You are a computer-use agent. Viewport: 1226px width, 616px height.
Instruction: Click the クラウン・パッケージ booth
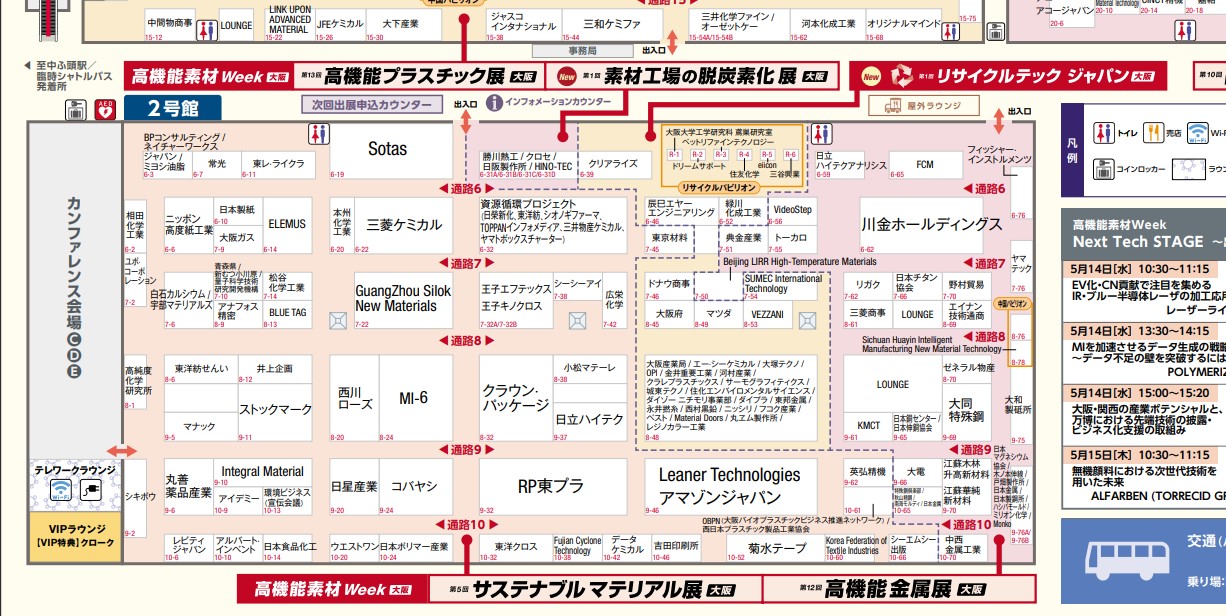[515, 398]
